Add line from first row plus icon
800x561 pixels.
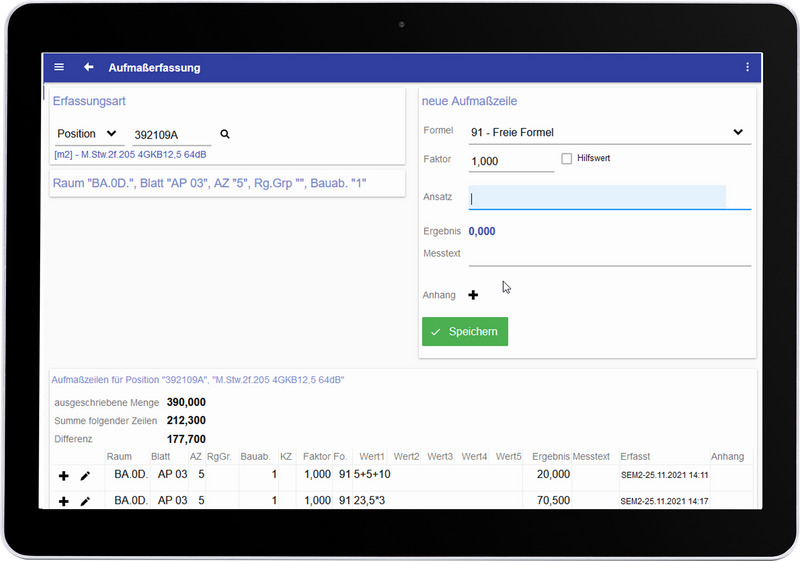click(x=64, y=475)
